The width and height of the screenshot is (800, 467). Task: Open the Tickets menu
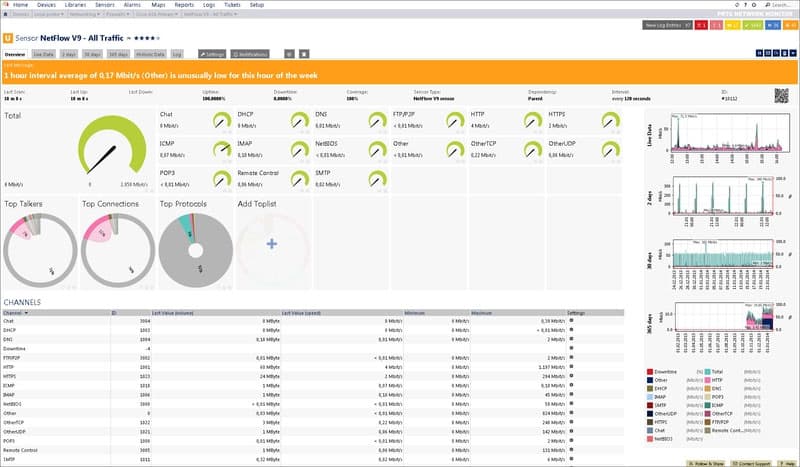[232, 5]
